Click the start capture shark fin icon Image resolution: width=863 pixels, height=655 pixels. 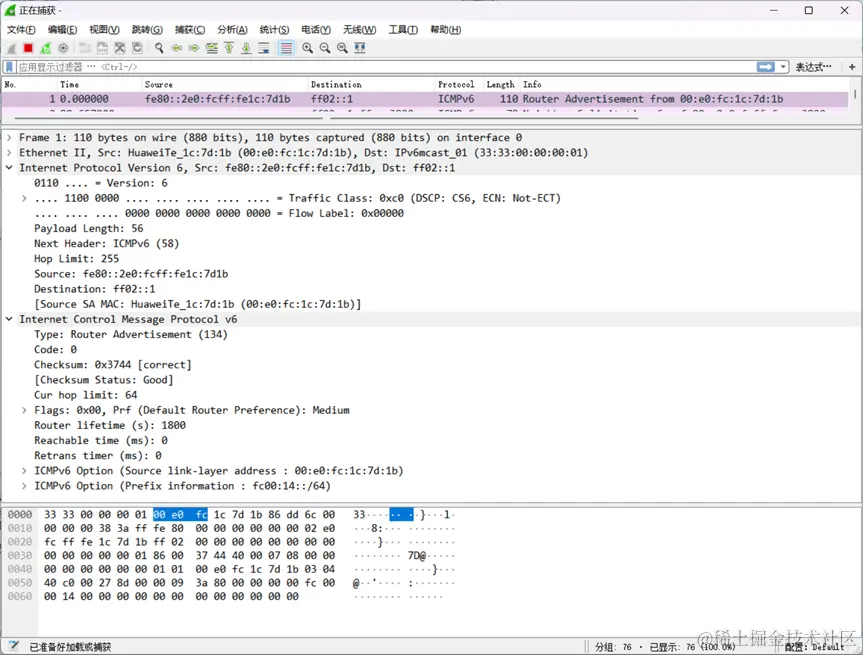pyautogui.click(x=11, y=48)
